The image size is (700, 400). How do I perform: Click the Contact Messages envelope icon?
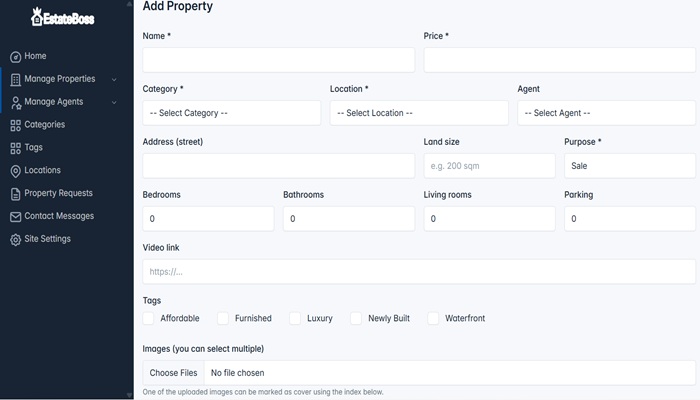coord(16,217)
